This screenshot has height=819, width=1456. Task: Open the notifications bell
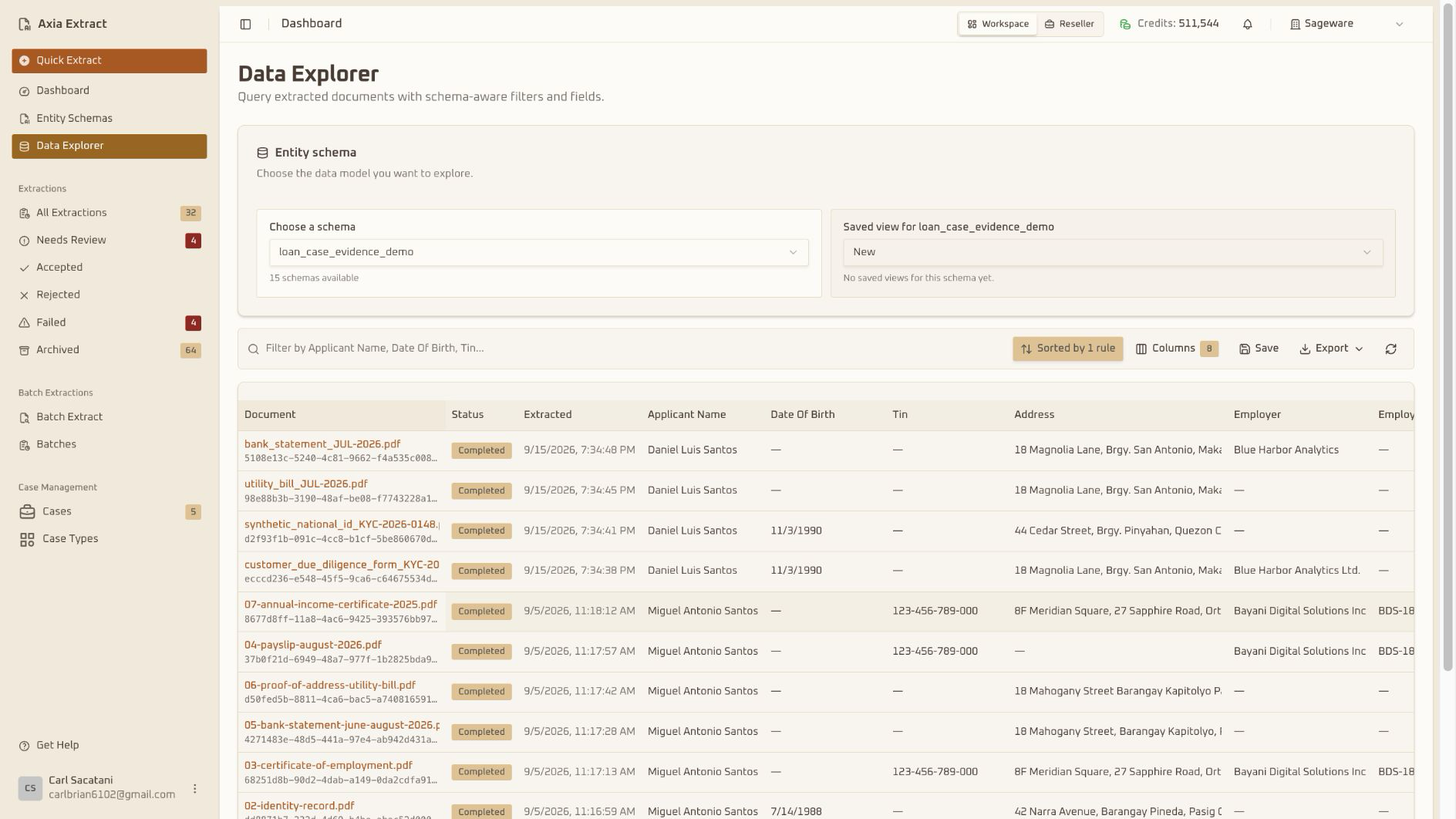1247,24
